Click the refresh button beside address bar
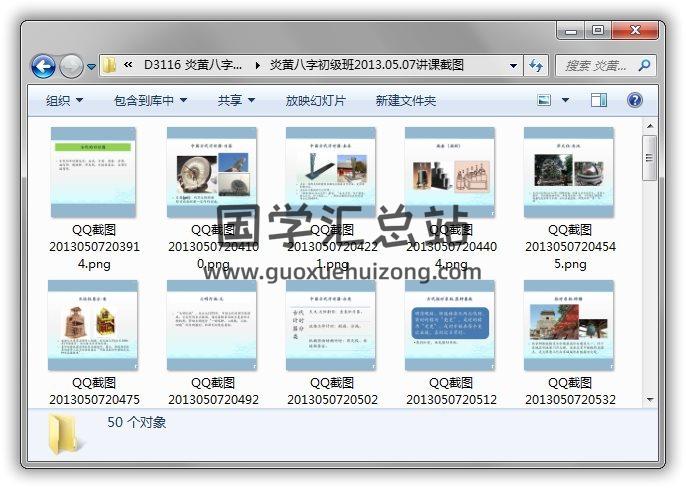The width and height of the screenshot is (686, 489). click(536, 66)
